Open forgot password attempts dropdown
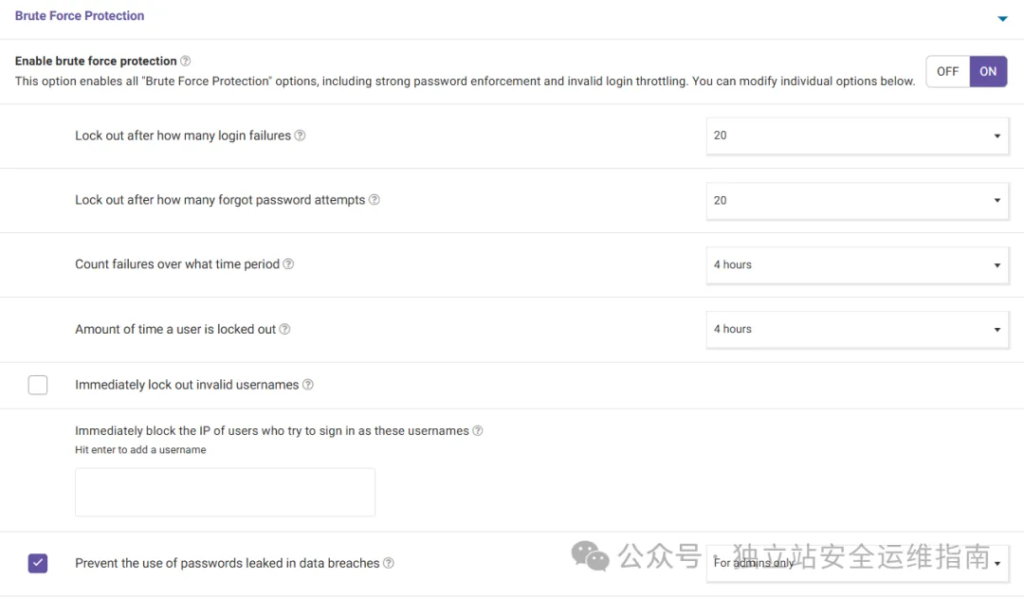The height and width of the screenshot is (598, 1024). coord(857,200)
